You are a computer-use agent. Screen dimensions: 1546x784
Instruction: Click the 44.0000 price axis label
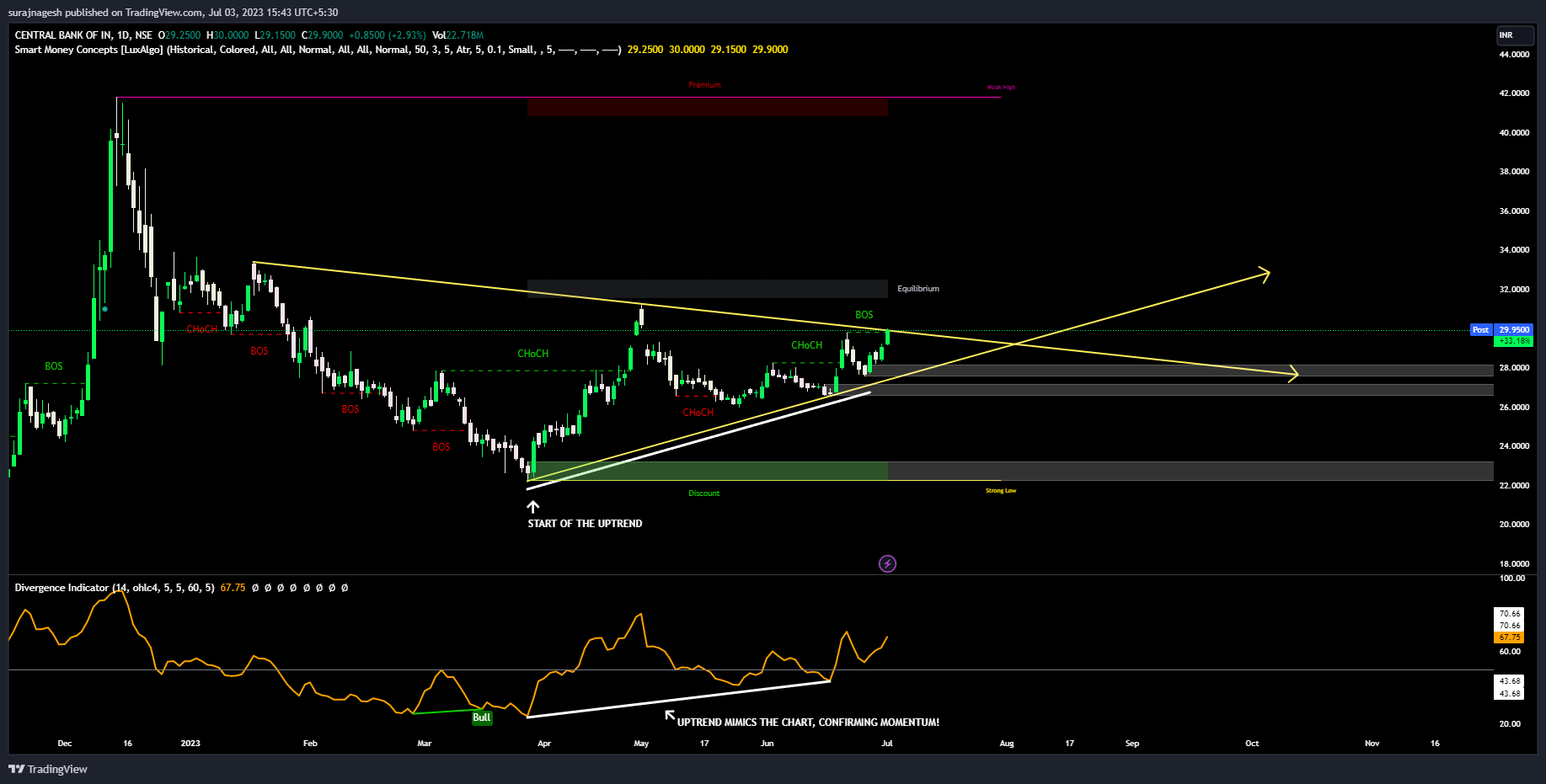pos(1514,54)
